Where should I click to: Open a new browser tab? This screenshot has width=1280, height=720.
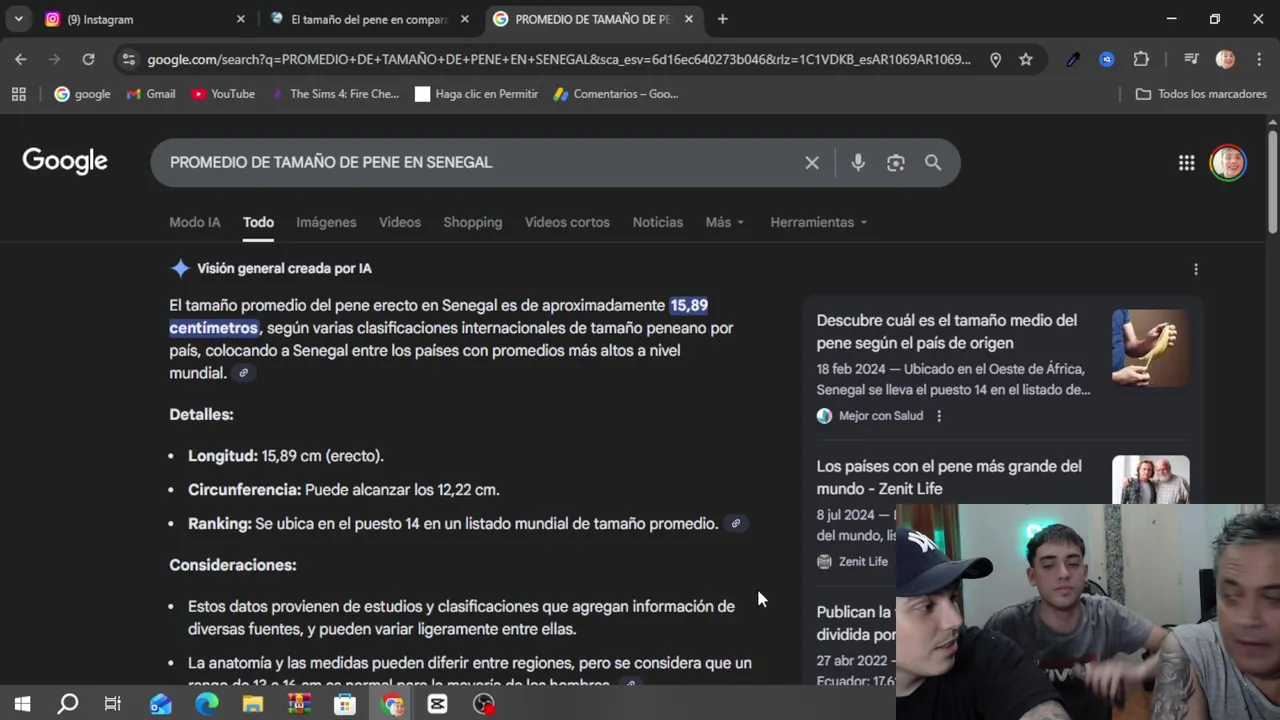(722, 19)
